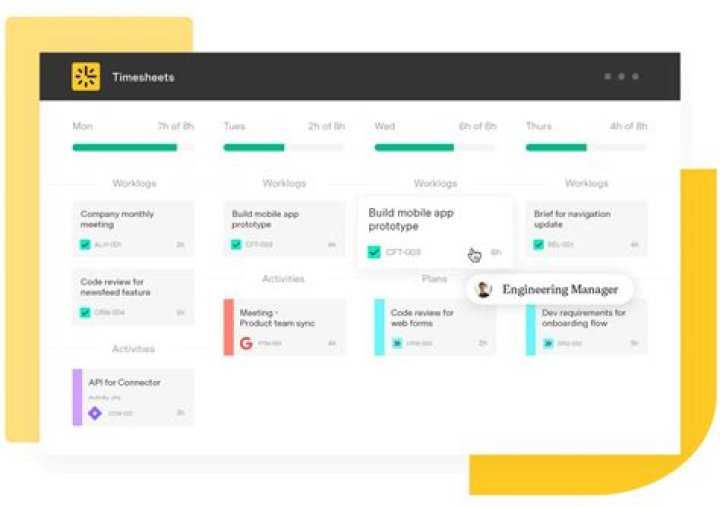The image size is (720, 507).
Task: Open the Brief for navigation update worklog
Action: pyautogui.click(x=586, y=228)
